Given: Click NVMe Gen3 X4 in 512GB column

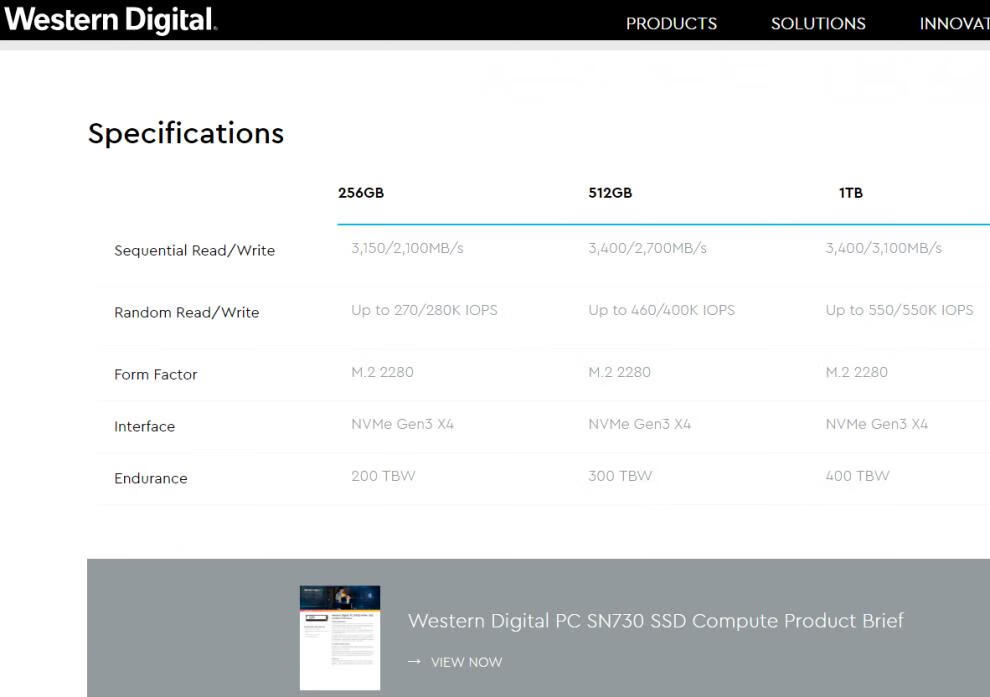Looking at the screenshot, I should (x=640, y=424).
